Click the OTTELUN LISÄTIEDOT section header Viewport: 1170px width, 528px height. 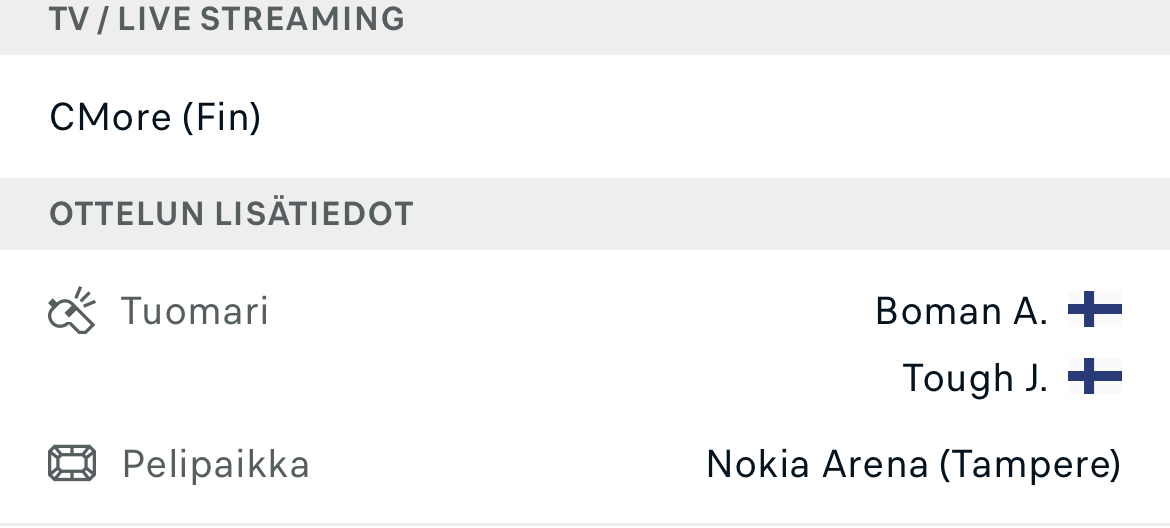pos(231,214)
